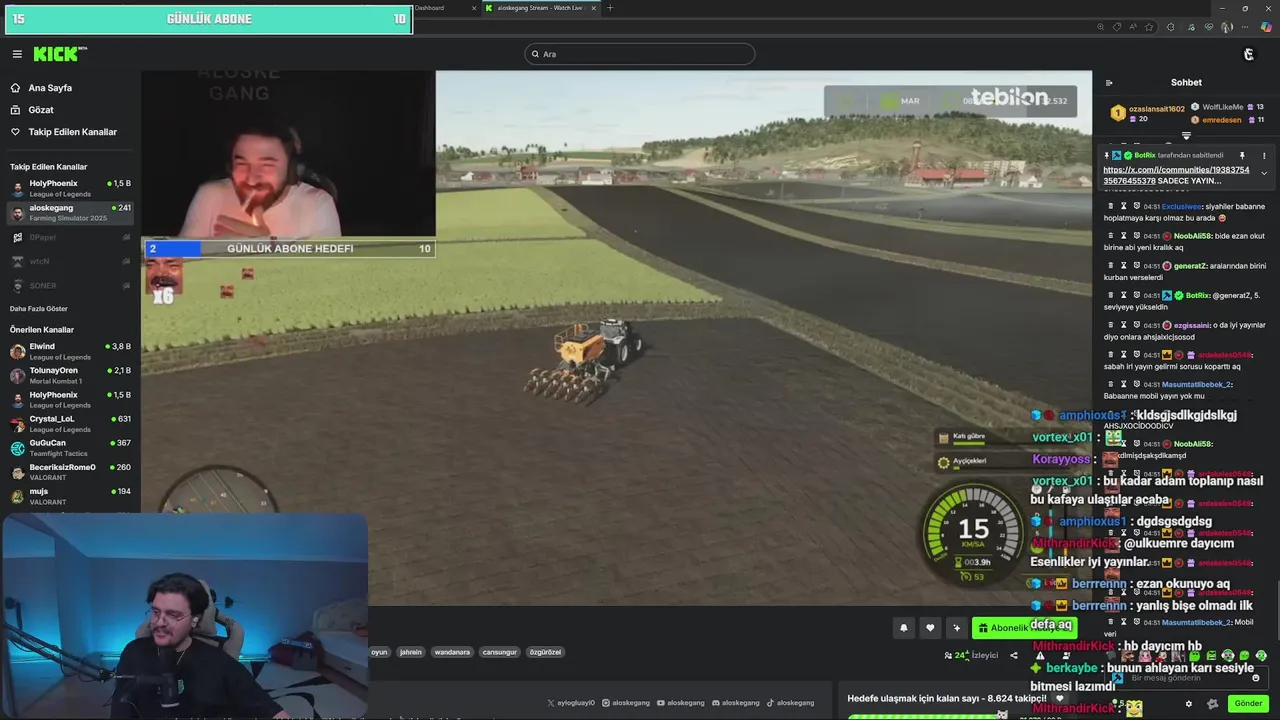Expand the gifter leaderboard handle
Image resolution: width=1280 pixels, height=720 pixels.
pos(1186,136)
